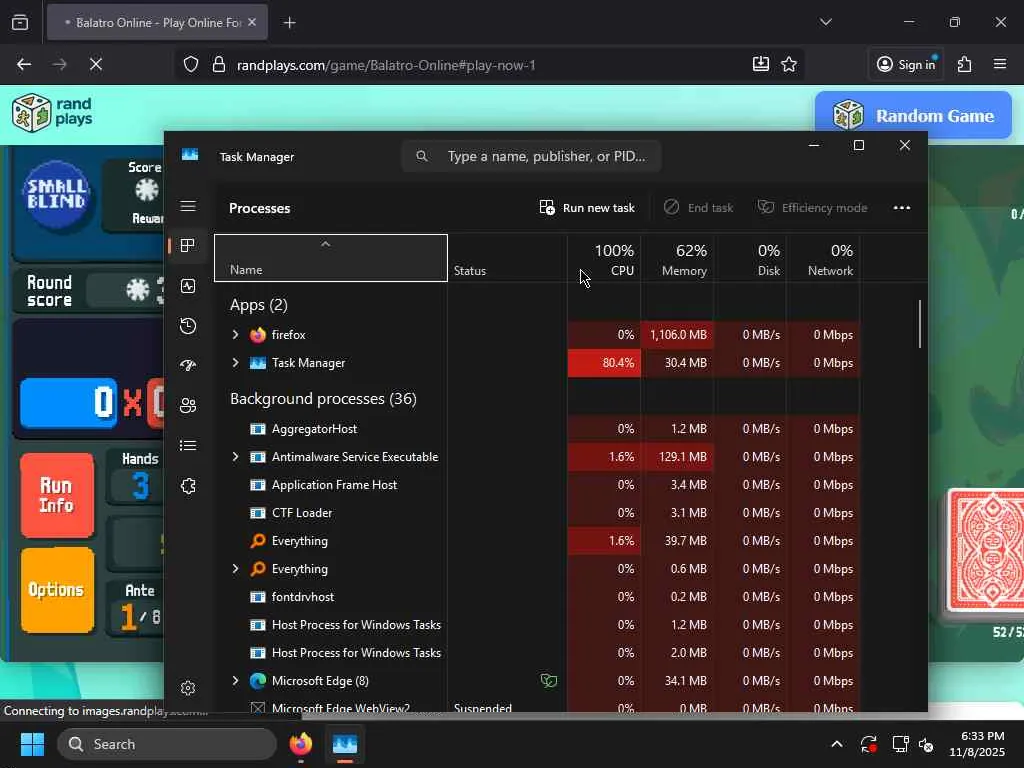
Task: Click Run new task button
Action: (x=587, y=208)
